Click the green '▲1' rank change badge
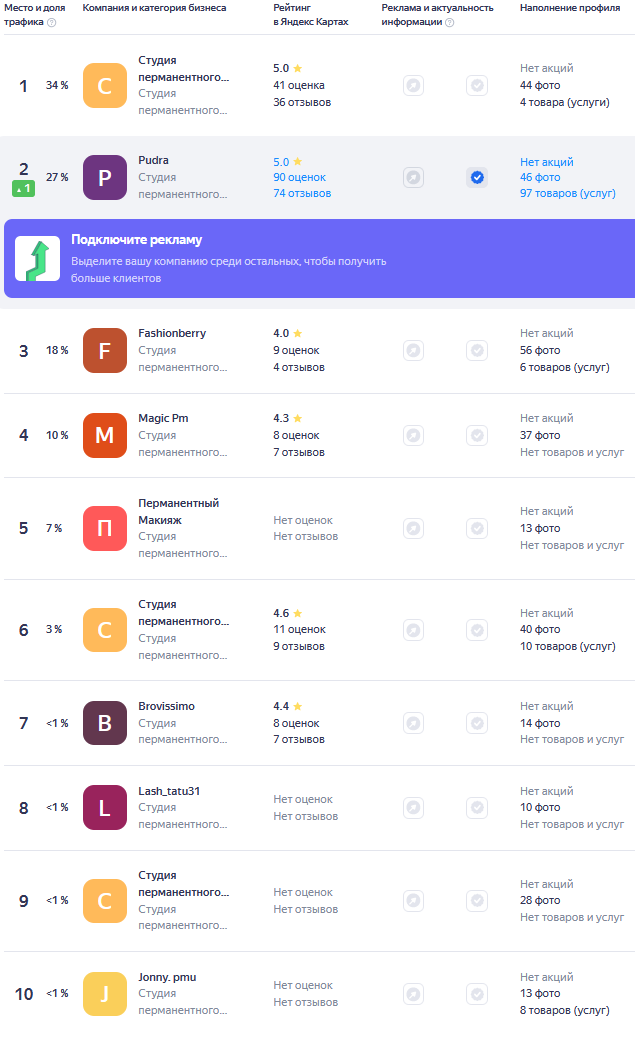The image size is (635, 1040). pyautogui.click(x=23, y=188)
